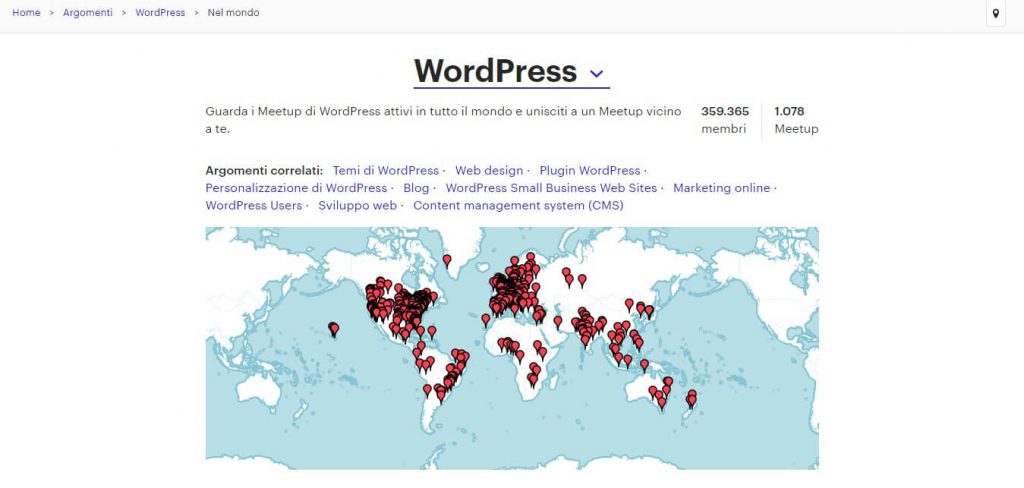Open WordPress Small Business Web Sites topic
This screenshot has width=1024, height=488.
[551, 188]
